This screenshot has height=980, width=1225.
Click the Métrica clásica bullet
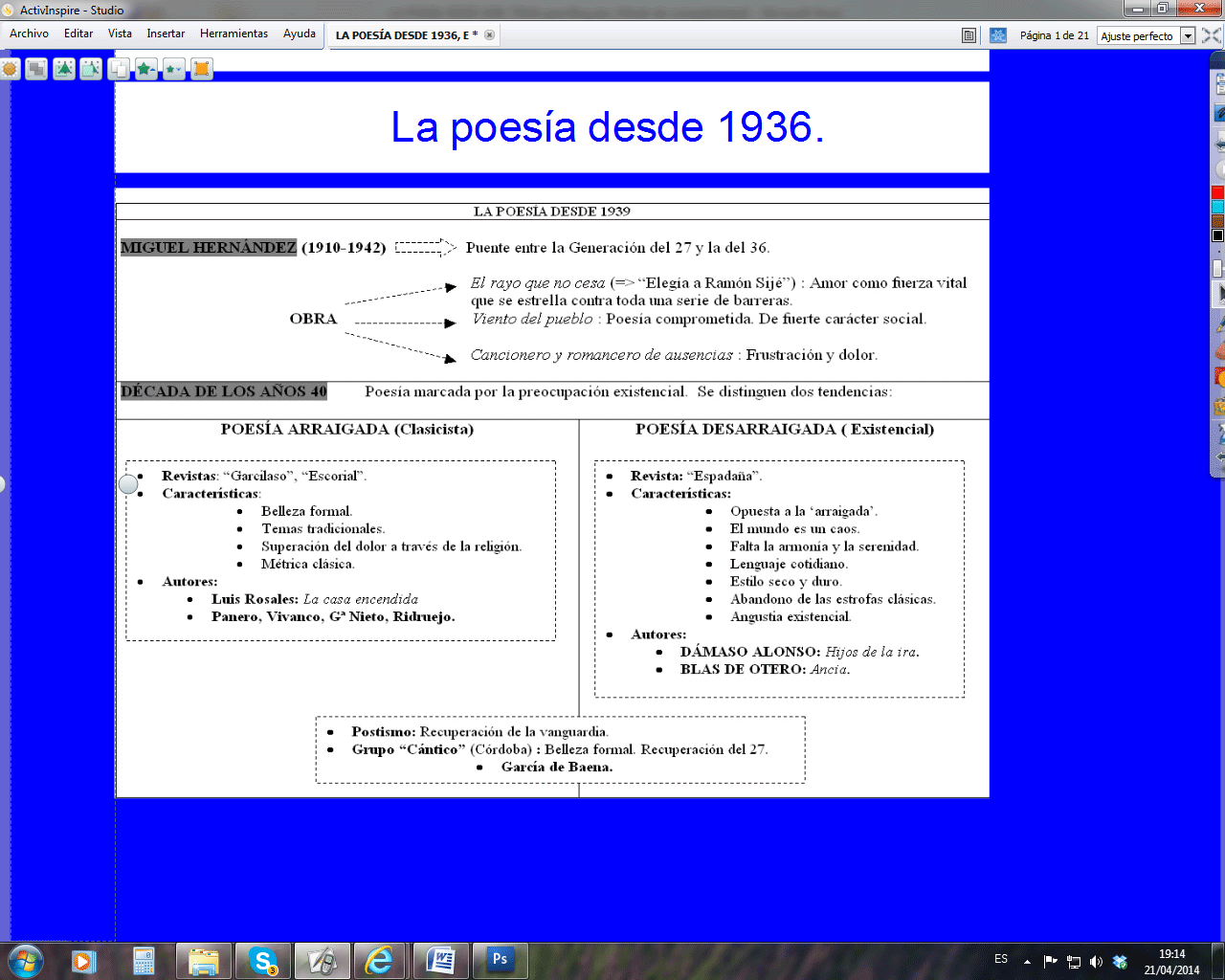click(x=308, y=564)
